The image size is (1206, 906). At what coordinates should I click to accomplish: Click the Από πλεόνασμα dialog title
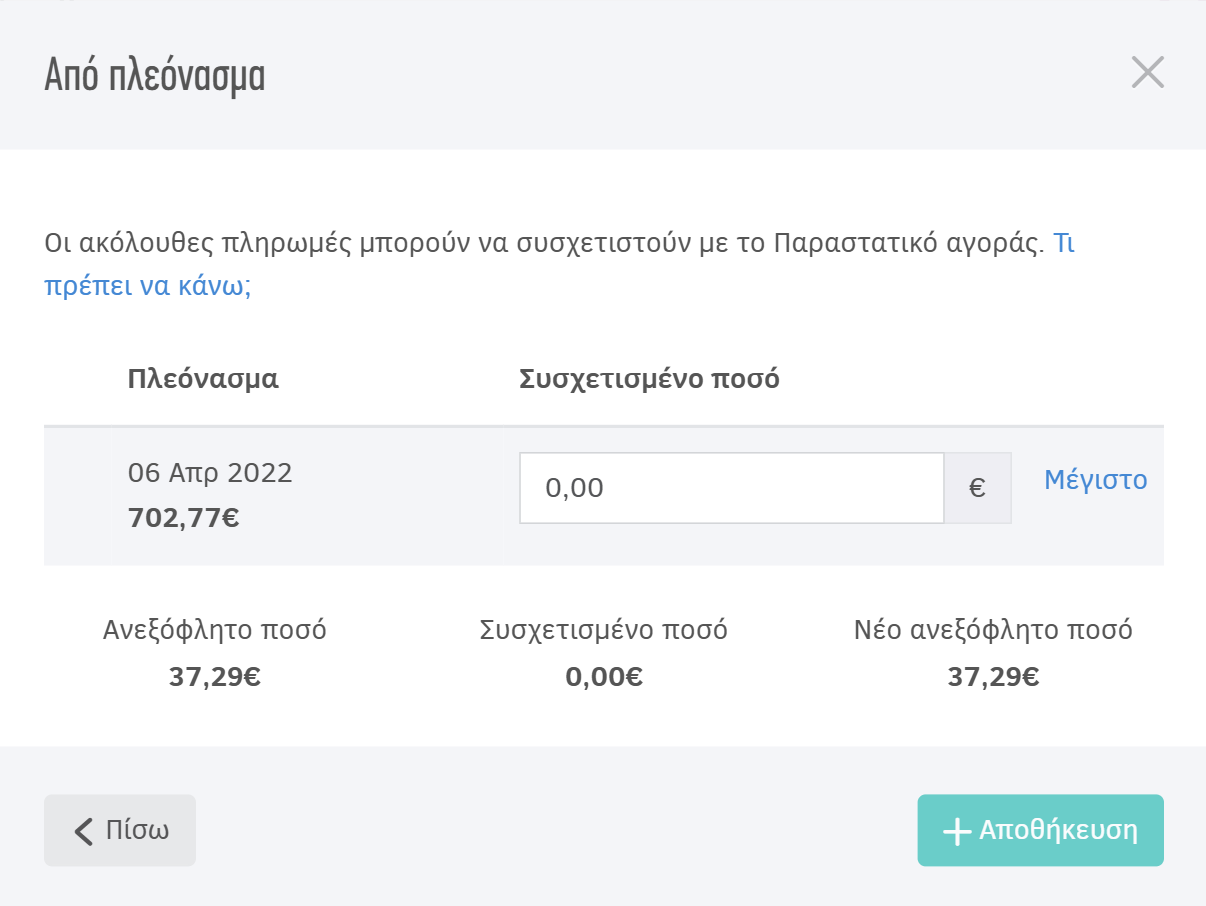pyautogui.click(x=155, y=77)
